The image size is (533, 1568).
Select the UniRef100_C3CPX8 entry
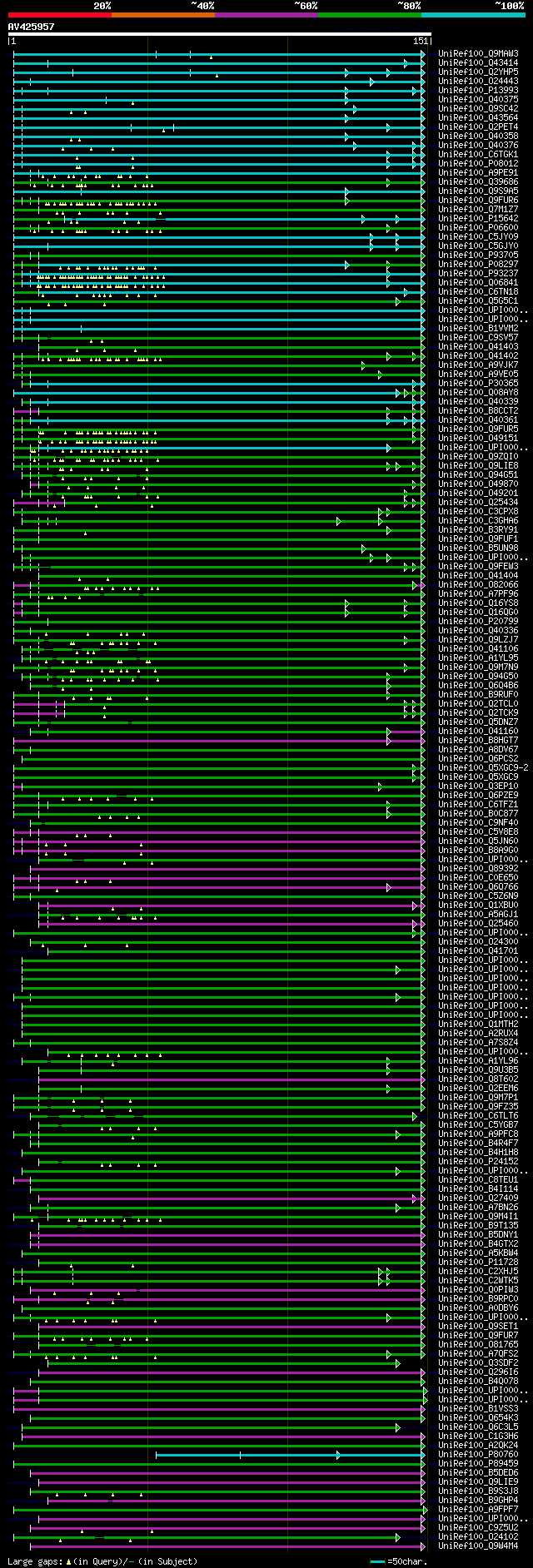478,511
